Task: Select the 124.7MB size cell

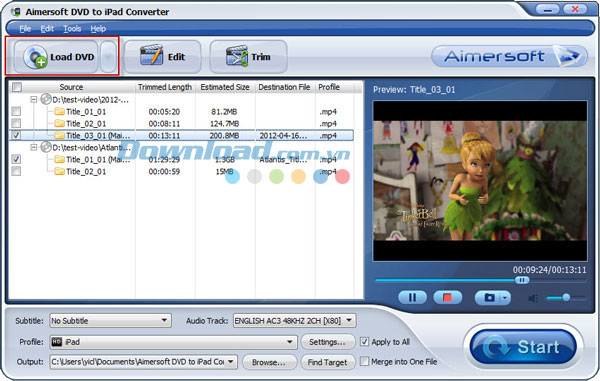Action: (224, 124)
